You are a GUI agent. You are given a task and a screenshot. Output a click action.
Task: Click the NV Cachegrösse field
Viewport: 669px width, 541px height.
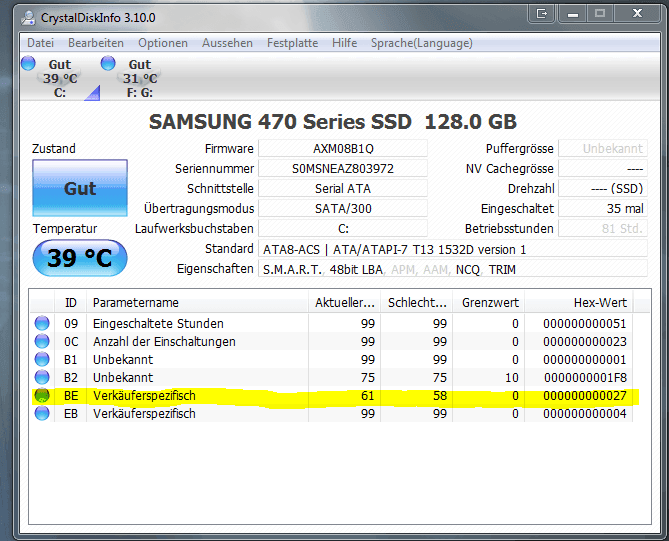click(x=603, y=169)
